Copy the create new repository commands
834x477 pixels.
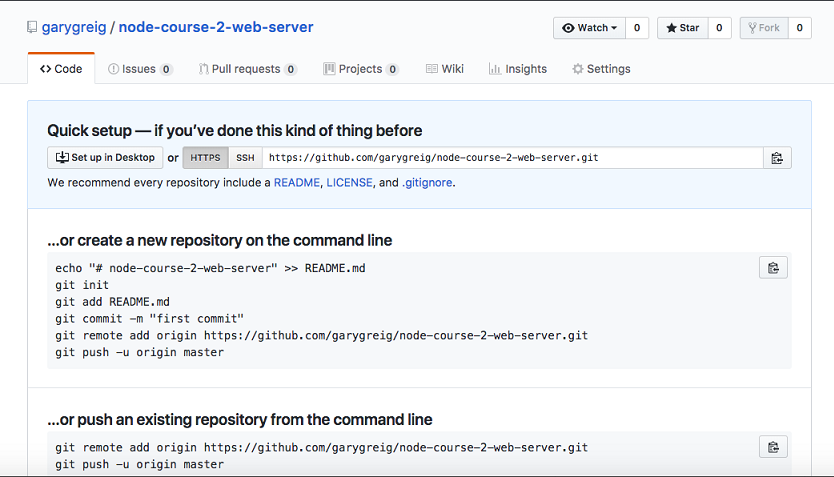tap(773, 268)
